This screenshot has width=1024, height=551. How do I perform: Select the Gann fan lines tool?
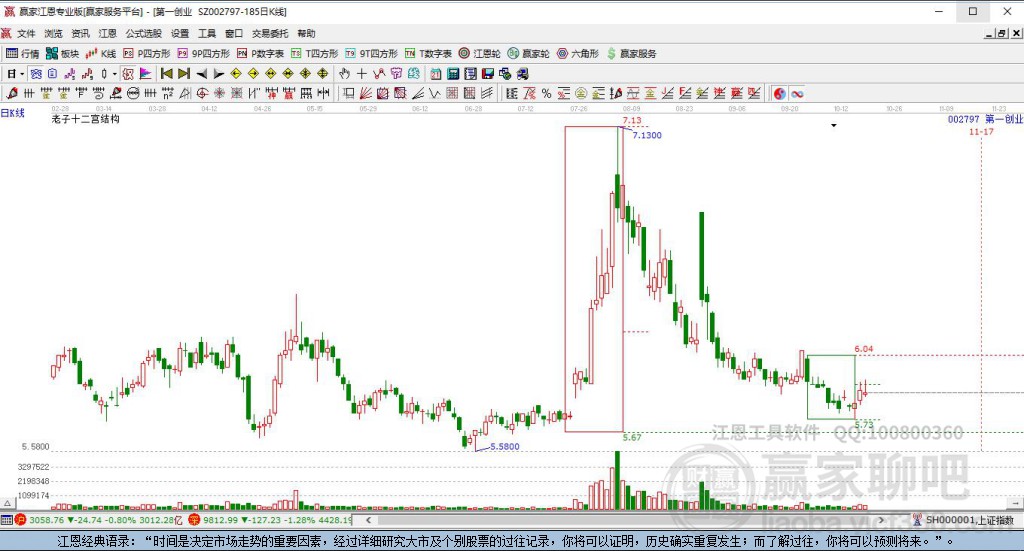(x=366, y=93)
